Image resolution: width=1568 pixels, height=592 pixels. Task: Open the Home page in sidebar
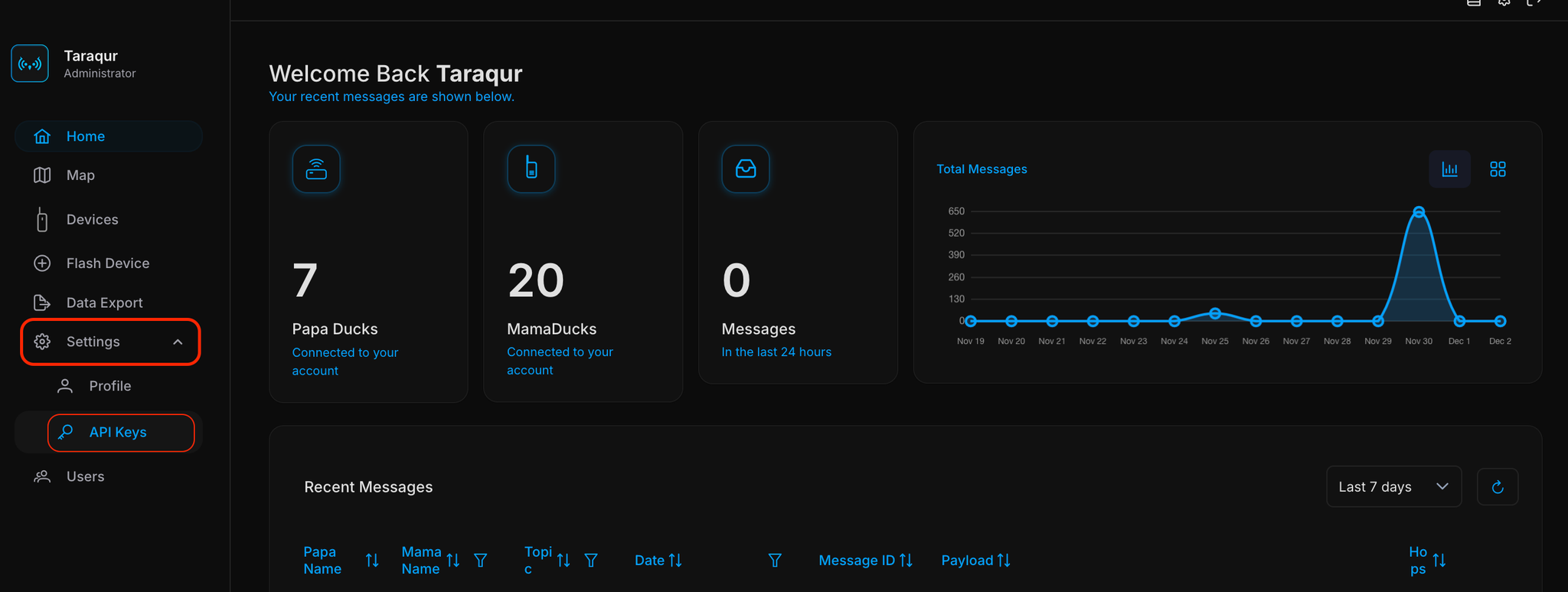tap(109, 136)
